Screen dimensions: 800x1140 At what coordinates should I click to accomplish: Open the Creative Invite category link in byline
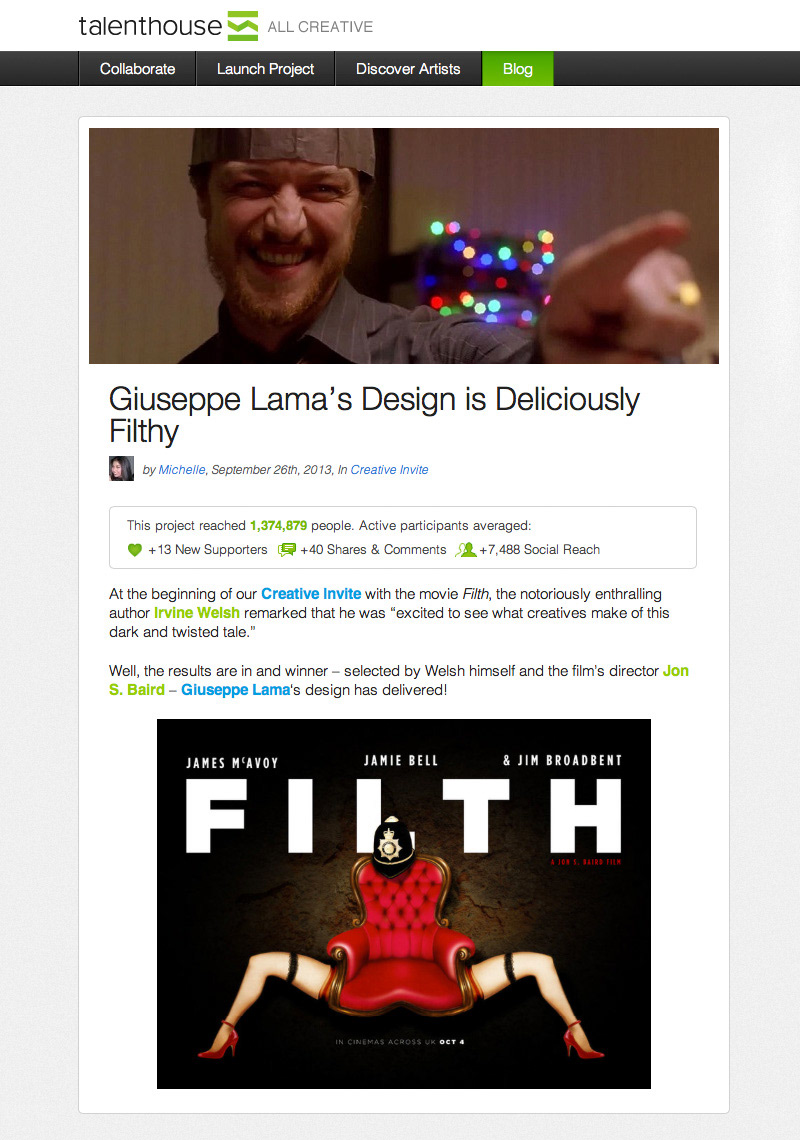coord(389,470)
